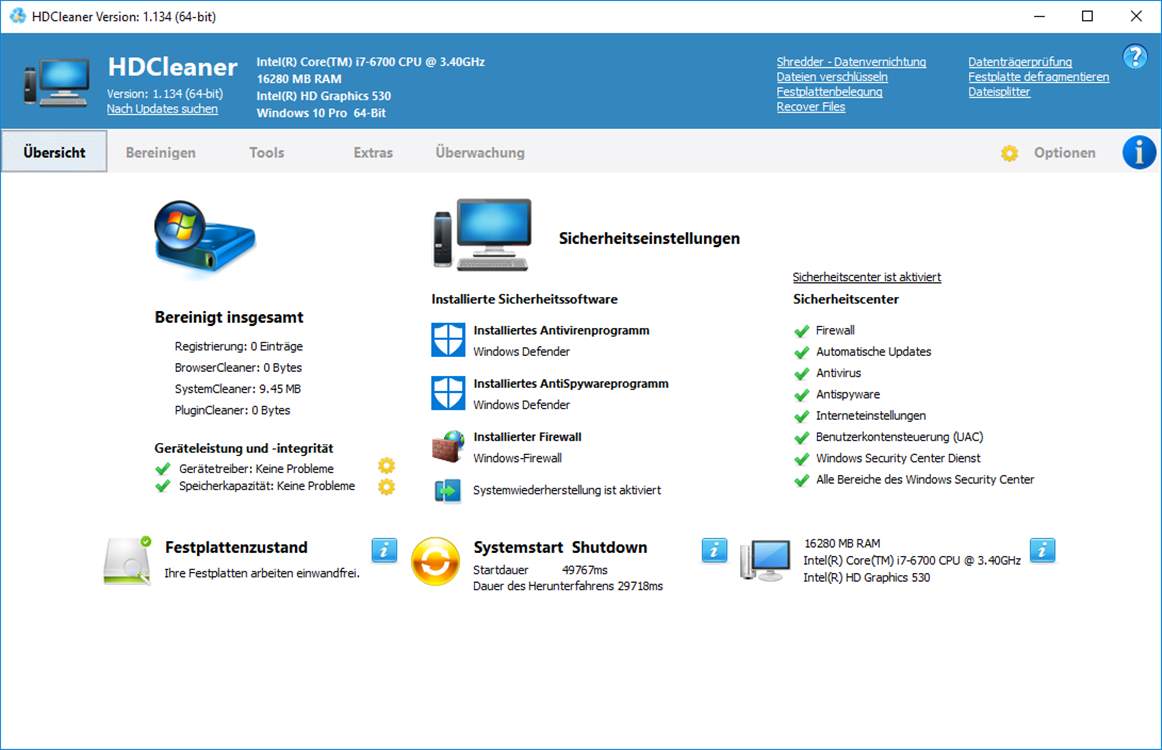Click Sicherheitscenter ist aktiviert link
The width and height of the screenshot is (1162, 750).
(x=866, y=277)
